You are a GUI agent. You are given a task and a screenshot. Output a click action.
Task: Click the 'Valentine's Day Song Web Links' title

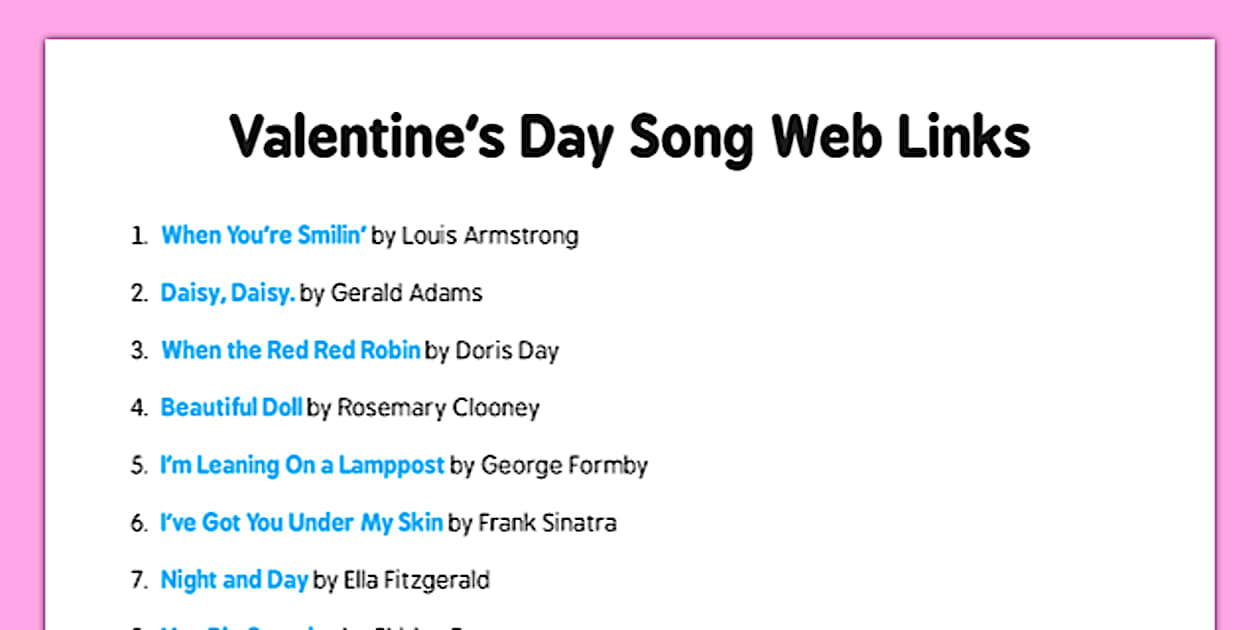(x=629, y=138)
